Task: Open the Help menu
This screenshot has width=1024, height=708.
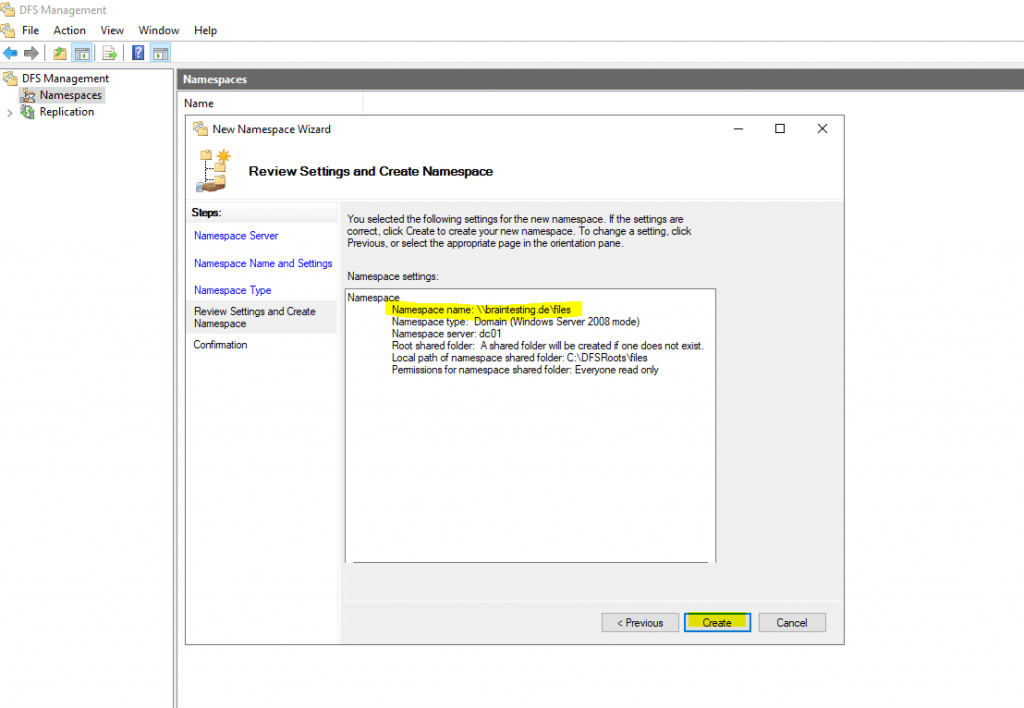Action: (x=205, y=30)
